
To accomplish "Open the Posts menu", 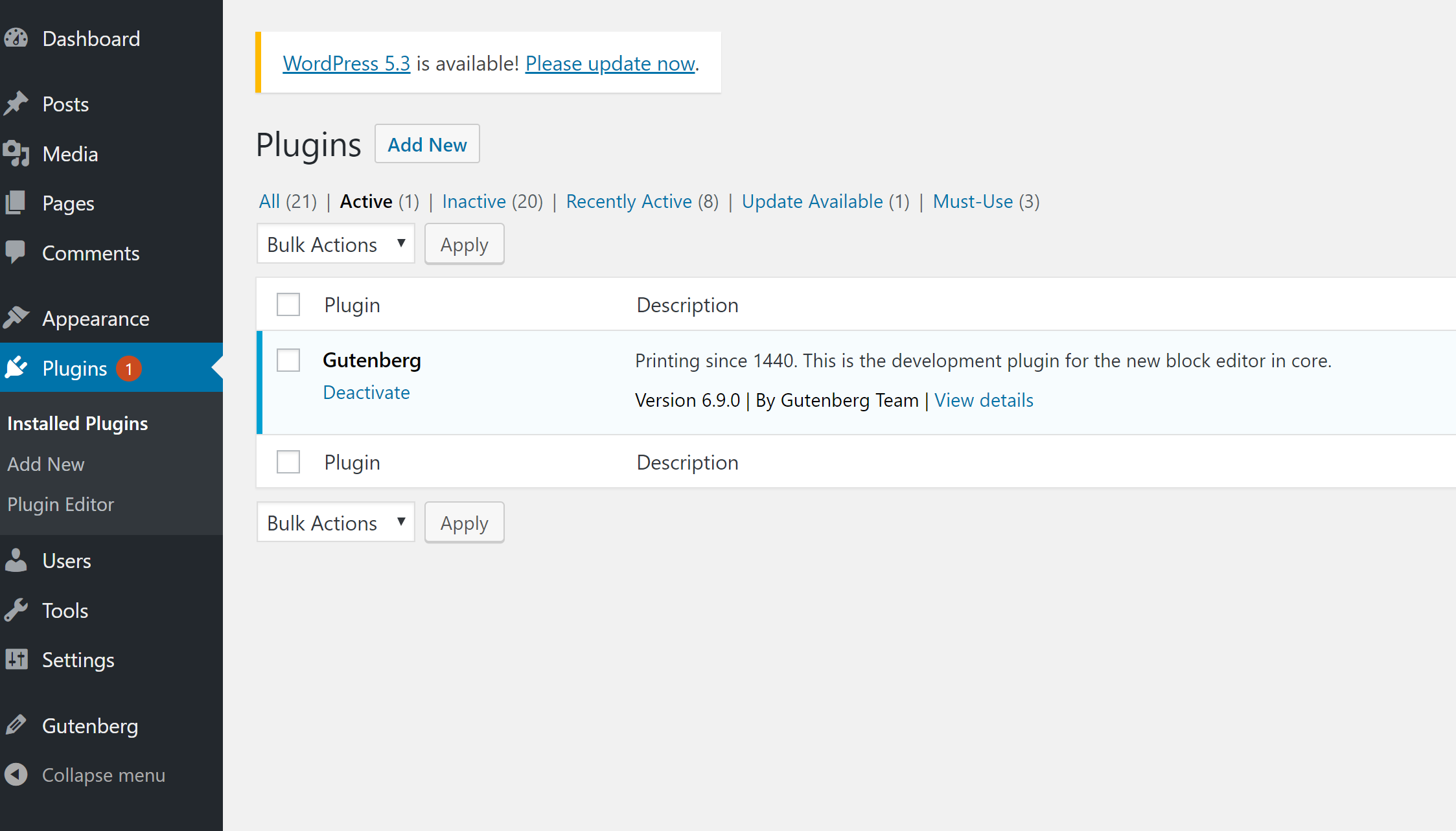I will pyautogui.click(x=65, y=104).
